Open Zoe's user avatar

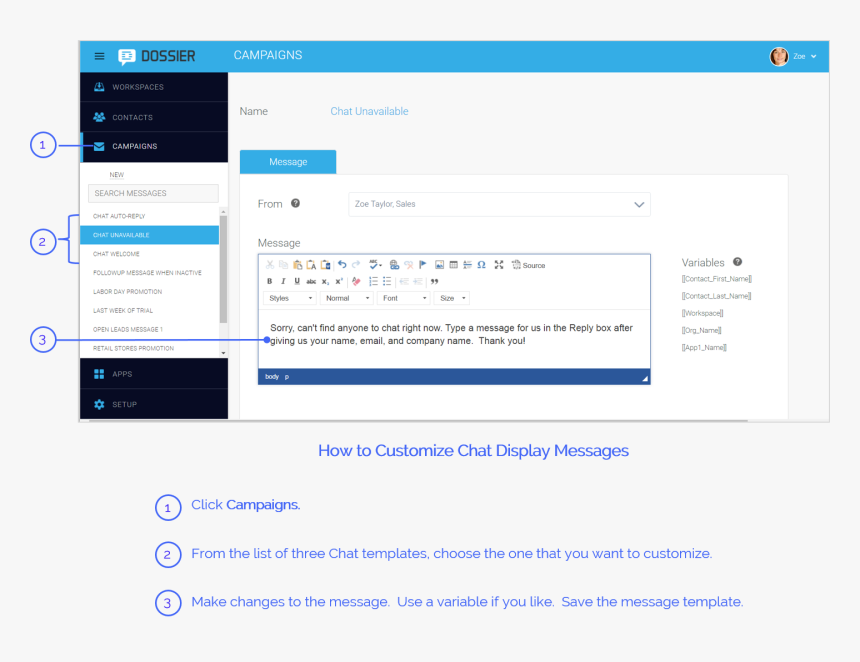pyautogui.click(x=779, y=56)
